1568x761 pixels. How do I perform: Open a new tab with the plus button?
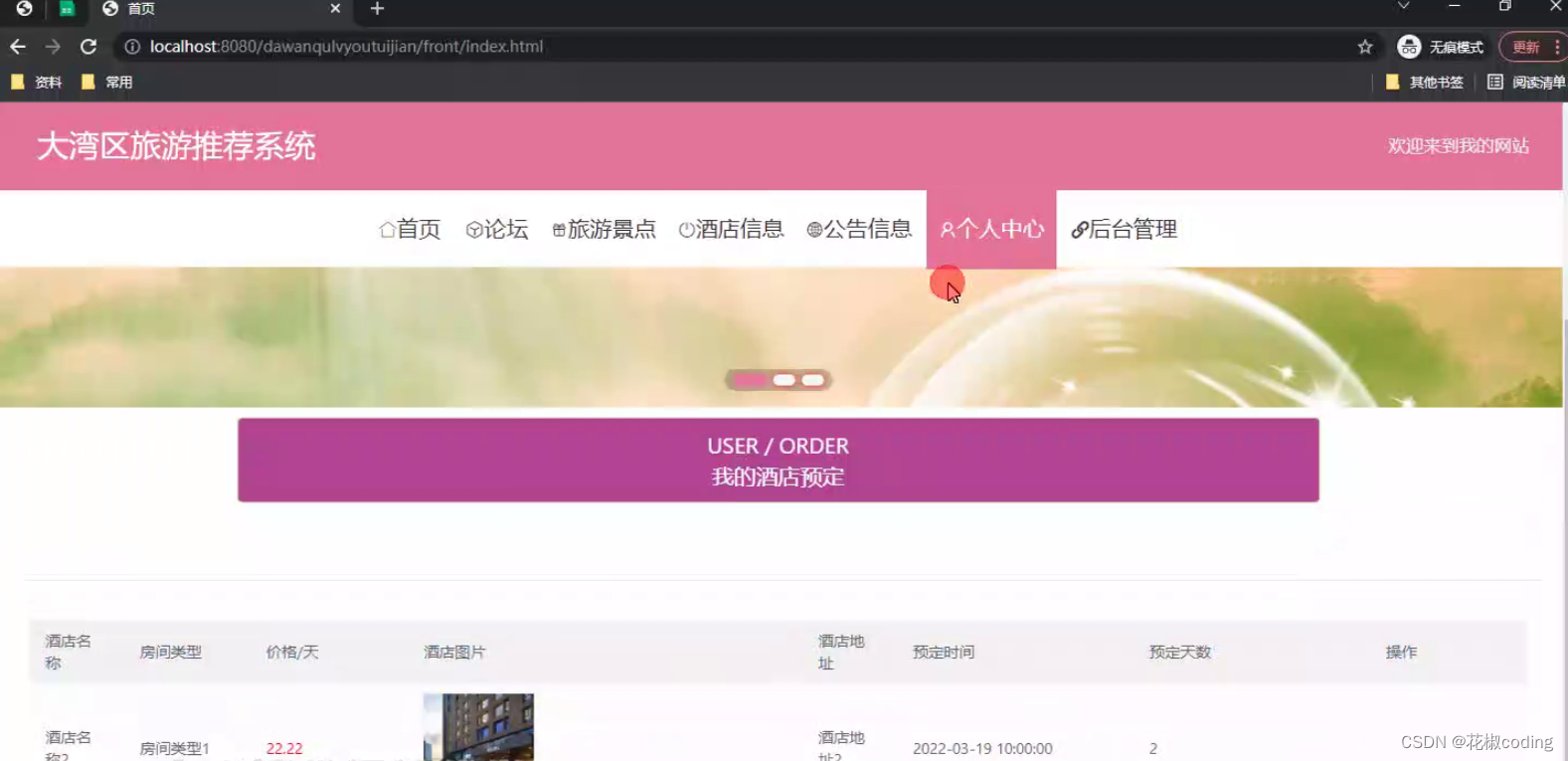pyautogui.click(x=377, y=9)
